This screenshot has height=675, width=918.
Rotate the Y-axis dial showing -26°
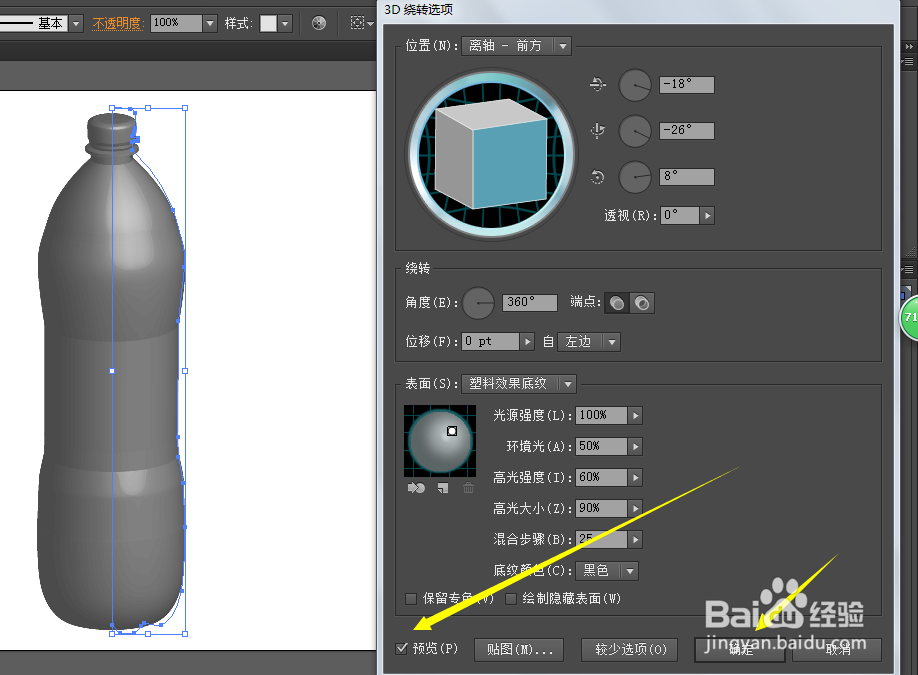click(635, 130)
